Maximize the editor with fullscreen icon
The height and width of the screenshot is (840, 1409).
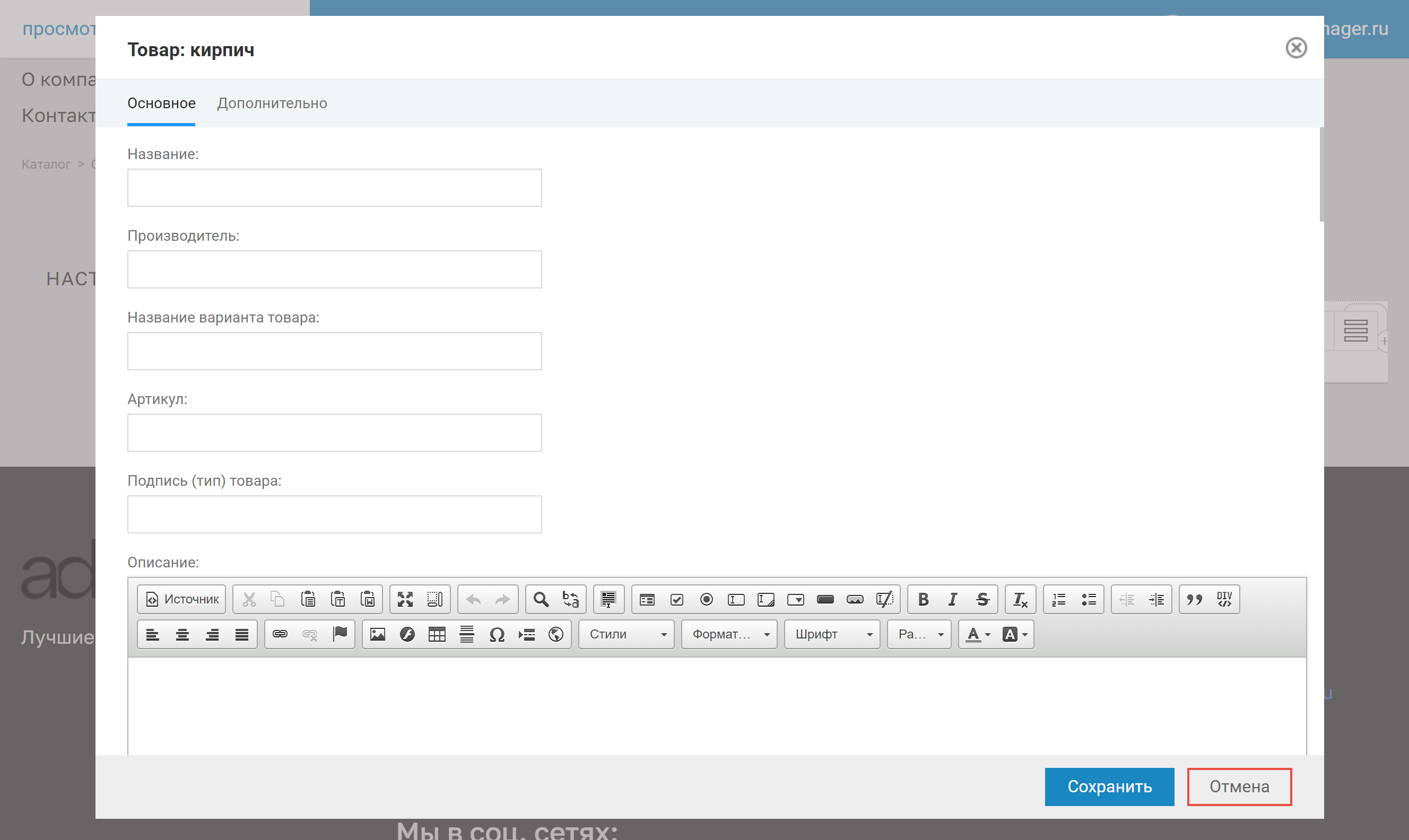(405, 599)
